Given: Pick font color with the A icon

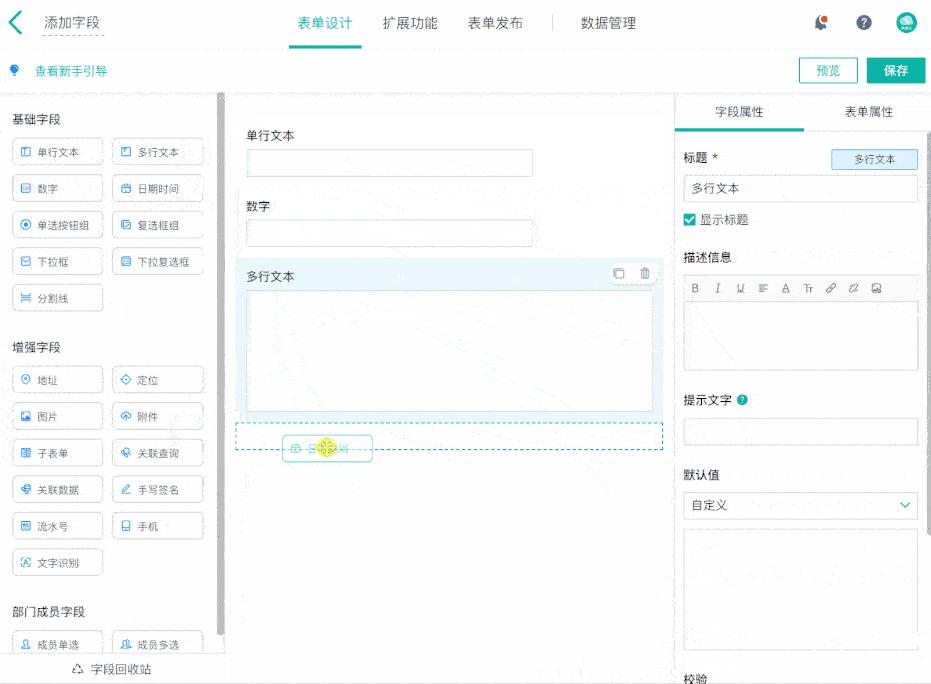Looking at the screenshot, I should pyautogui.click(x=786, y=288).
